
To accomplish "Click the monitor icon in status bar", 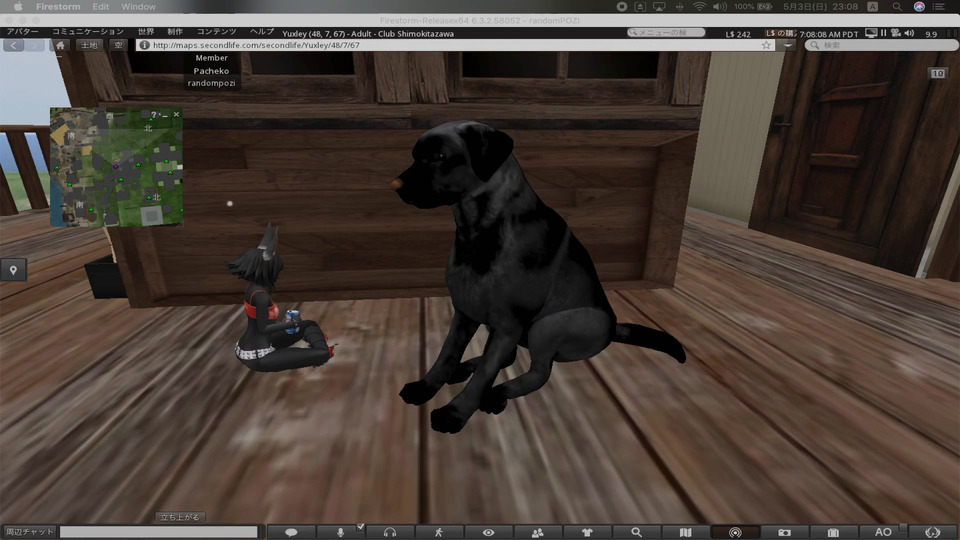I will (x=871, y=33).
